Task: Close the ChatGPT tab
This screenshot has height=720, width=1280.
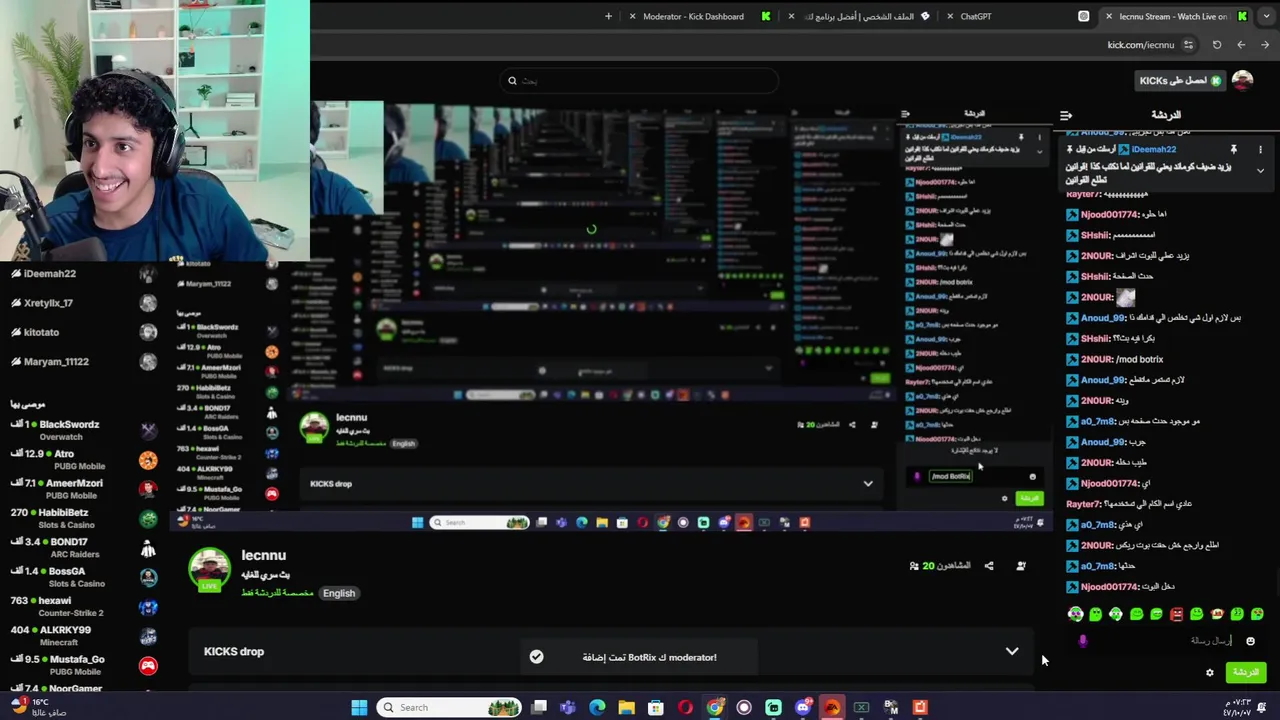Action: click(948, 16)
